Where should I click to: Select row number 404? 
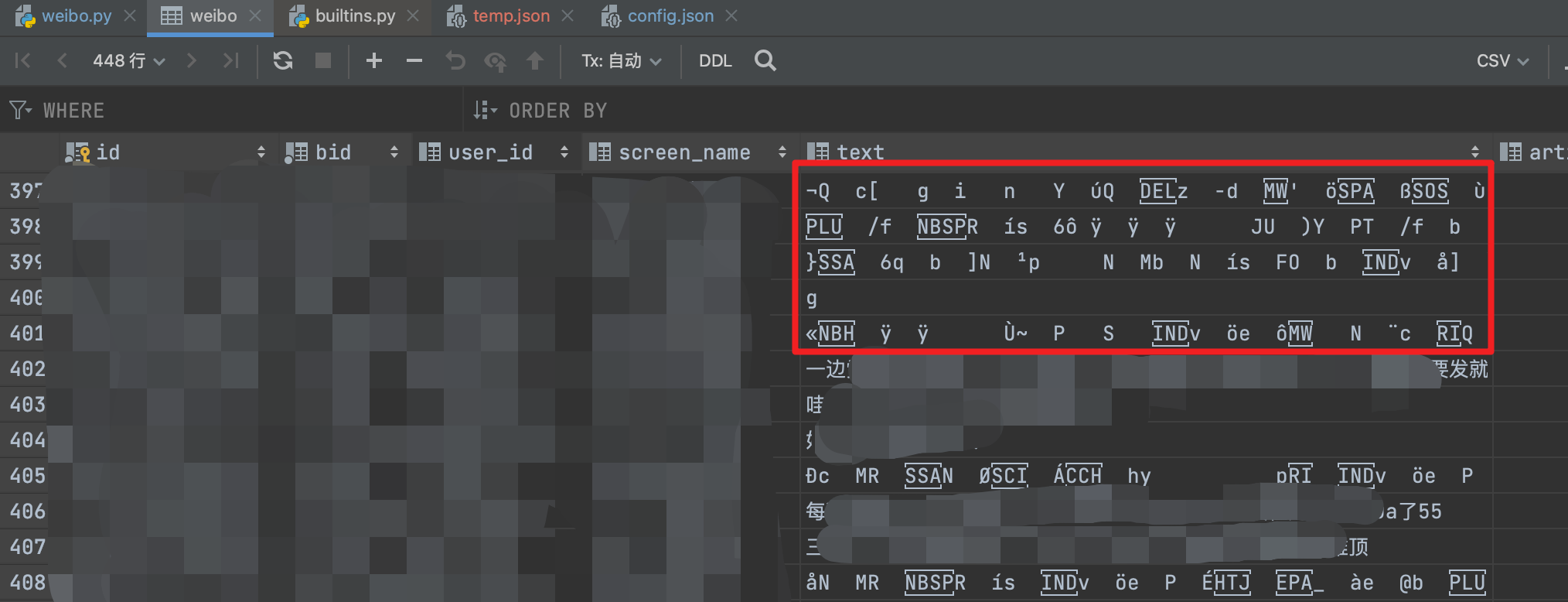click(x=28, y=440)
